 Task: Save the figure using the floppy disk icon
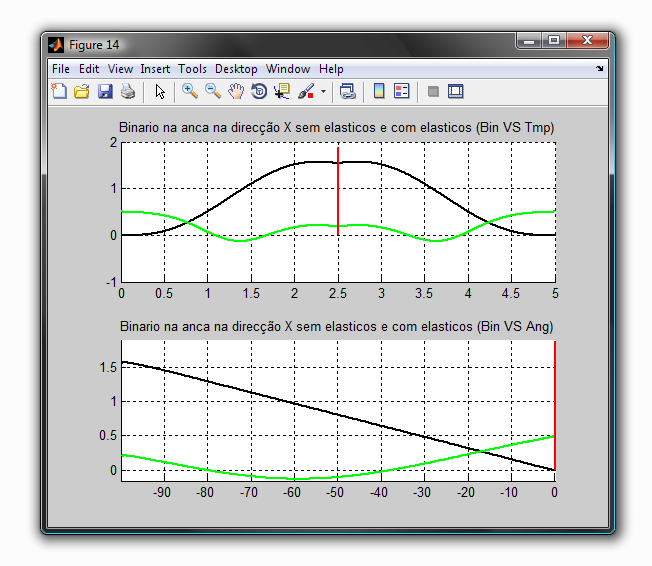pos(105,92)
